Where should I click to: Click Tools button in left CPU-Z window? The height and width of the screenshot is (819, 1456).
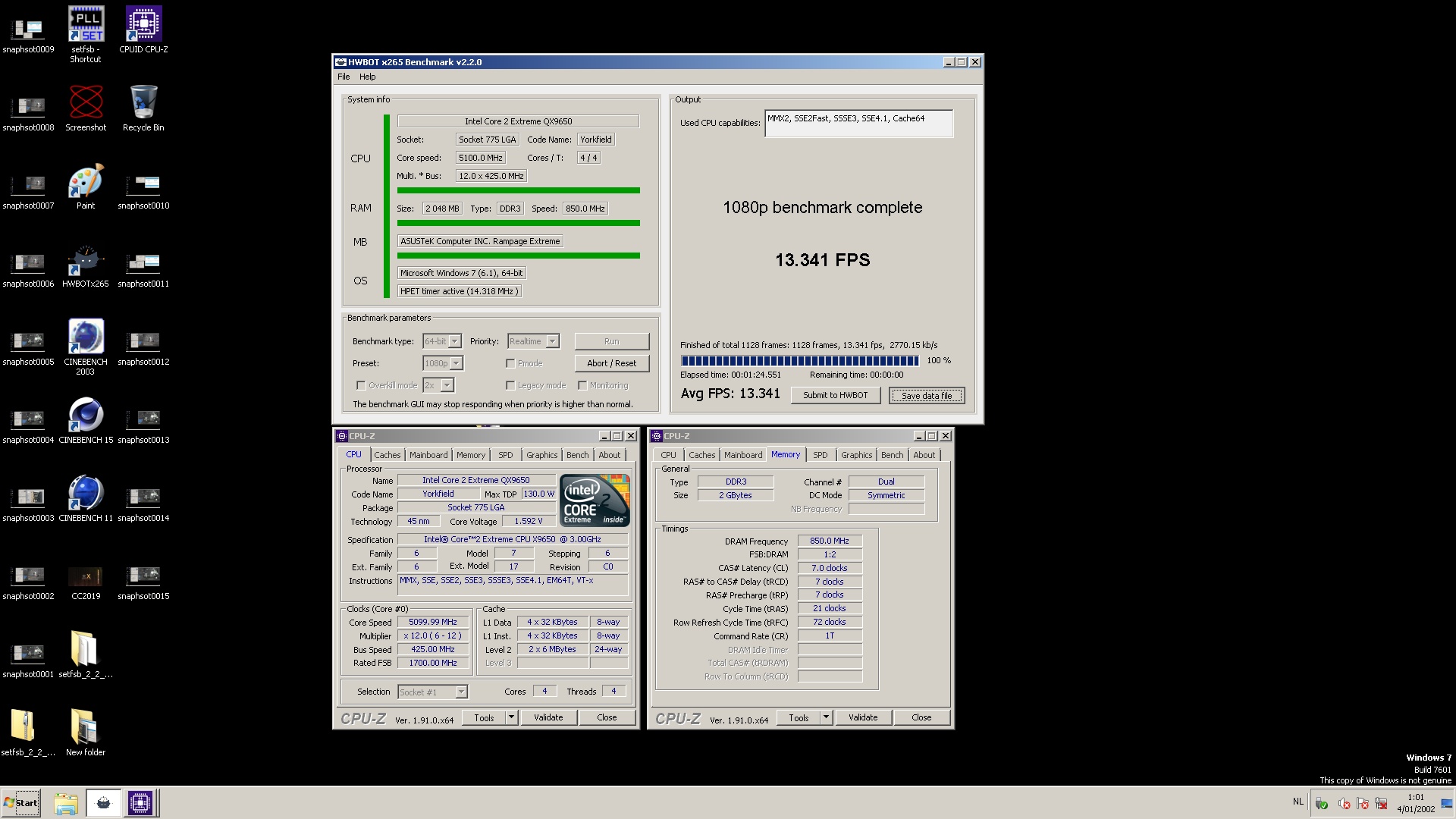click(484, 717)
